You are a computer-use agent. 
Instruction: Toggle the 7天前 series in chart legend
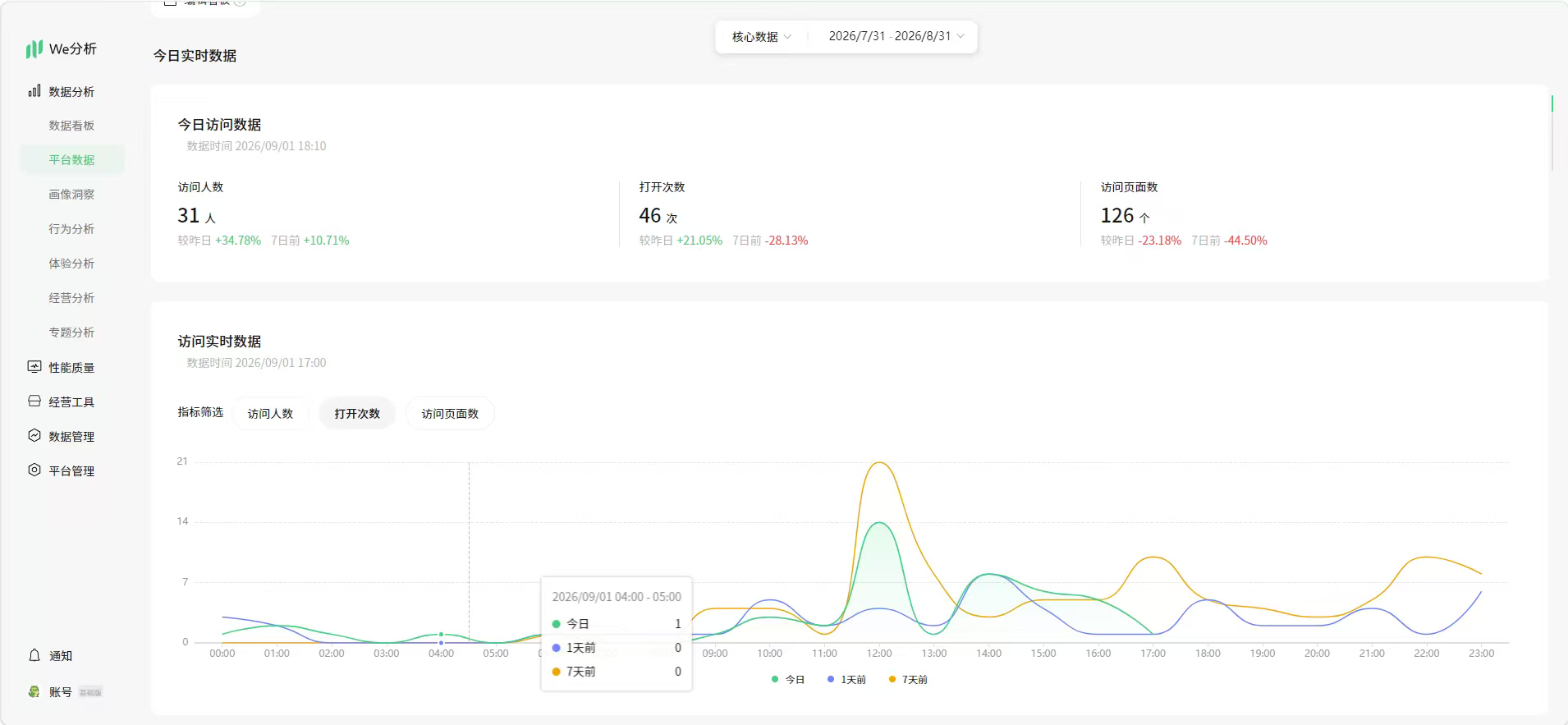pyautogui.click(x=908, y=680)
